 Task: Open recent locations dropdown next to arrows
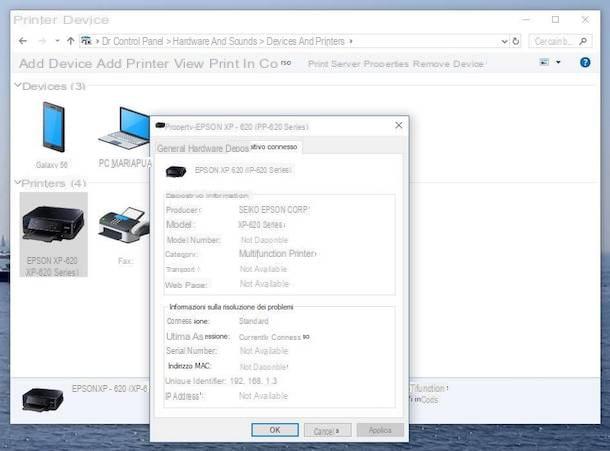tap(57, 41)
